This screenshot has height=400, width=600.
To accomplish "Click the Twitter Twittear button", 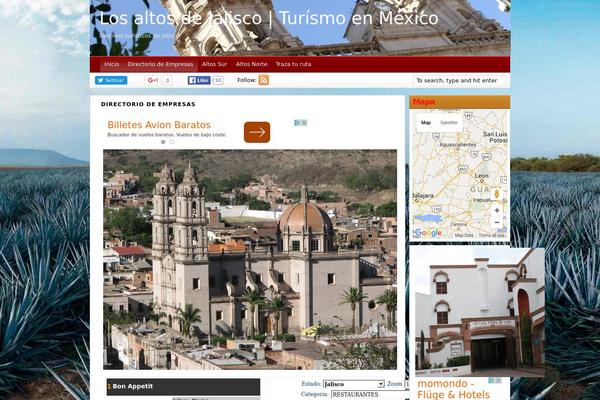I will pos(111,80).
